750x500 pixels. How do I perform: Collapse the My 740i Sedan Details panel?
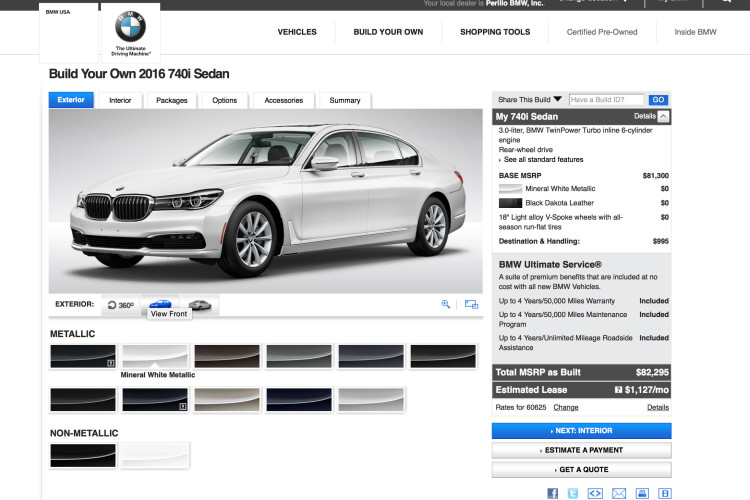[663, 116]
